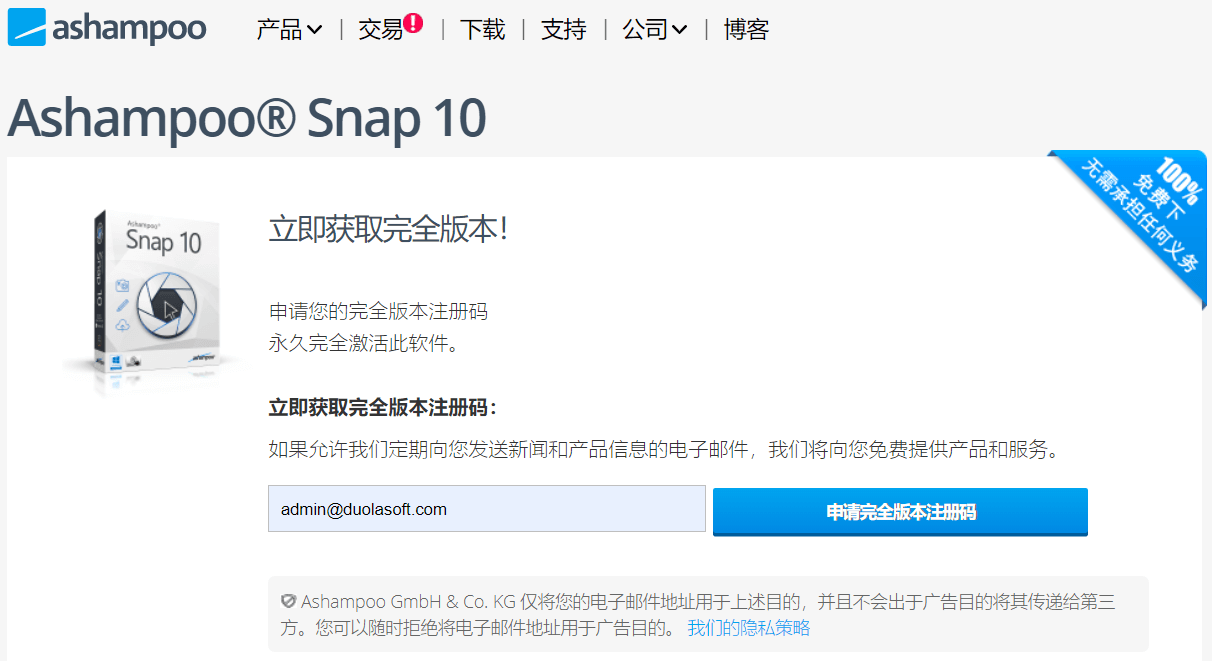Click the red exclamation badge near 交易

pos(414,23)
